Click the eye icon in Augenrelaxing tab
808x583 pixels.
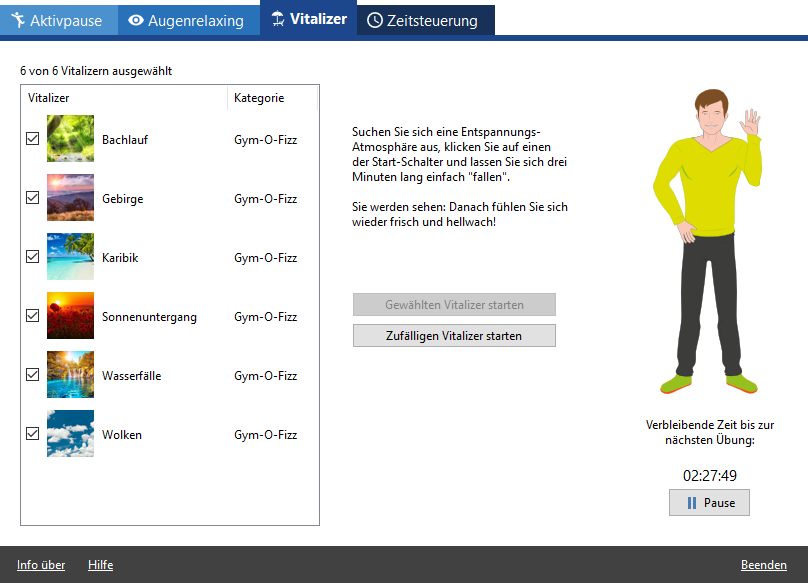136,20
